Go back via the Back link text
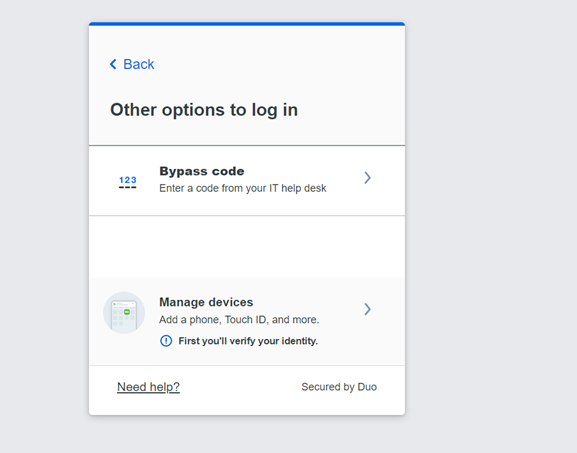The height and width of the screenshot is (453, 577). tap(139, 64)
